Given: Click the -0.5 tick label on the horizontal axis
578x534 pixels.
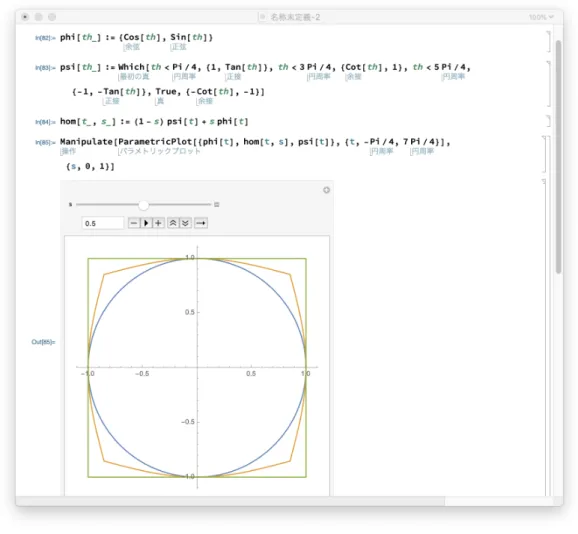Looking at the screenshot, I should tap(142, 374).
